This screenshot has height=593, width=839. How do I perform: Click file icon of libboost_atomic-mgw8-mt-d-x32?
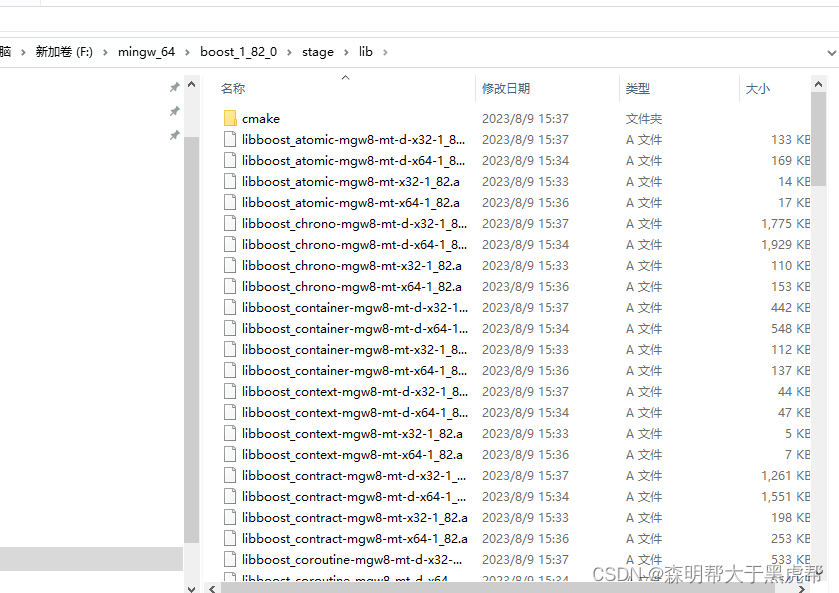tap(230, 139)
